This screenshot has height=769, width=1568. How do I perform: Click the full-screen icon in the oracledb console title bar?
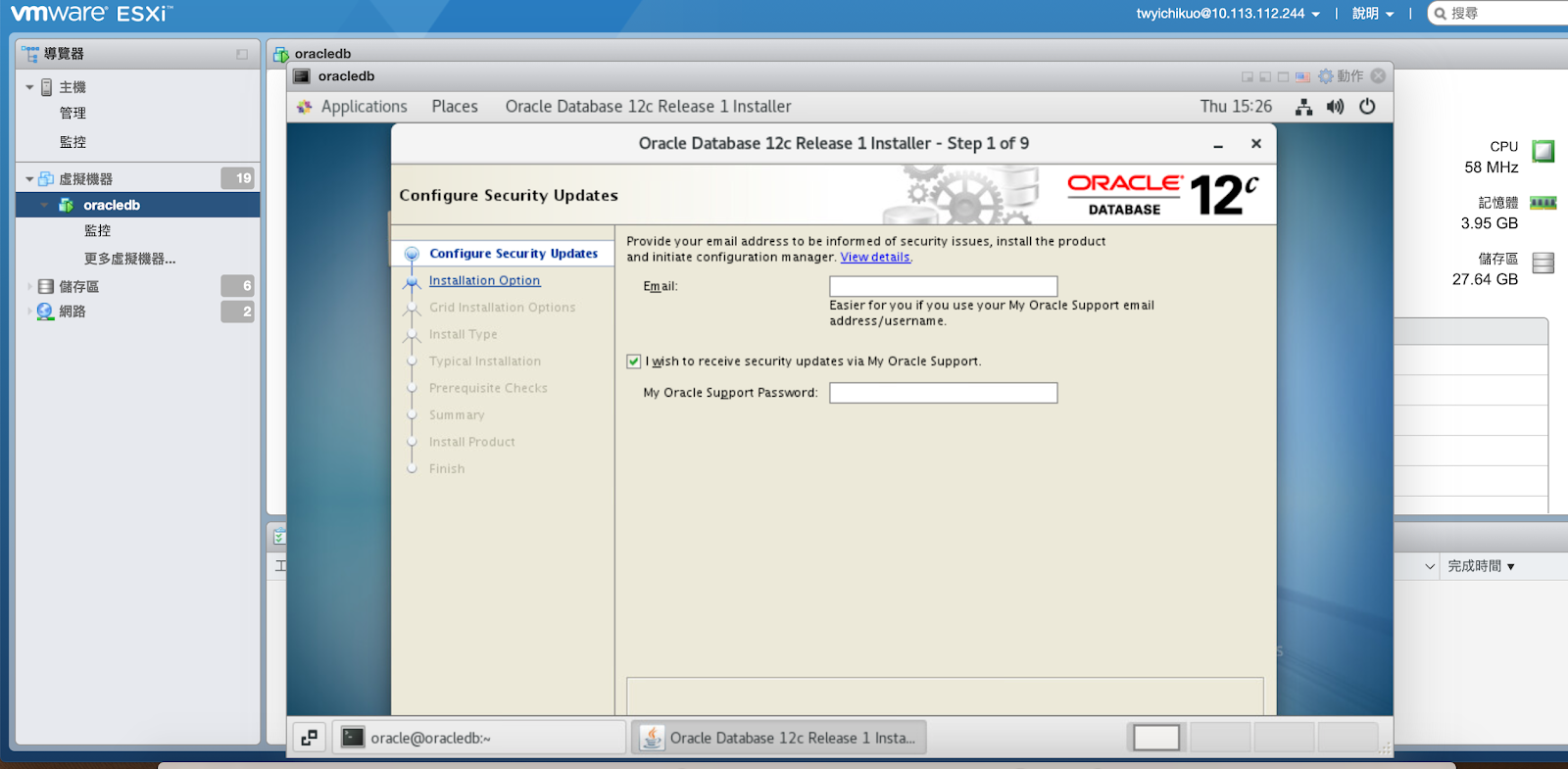coord(1283,76)
